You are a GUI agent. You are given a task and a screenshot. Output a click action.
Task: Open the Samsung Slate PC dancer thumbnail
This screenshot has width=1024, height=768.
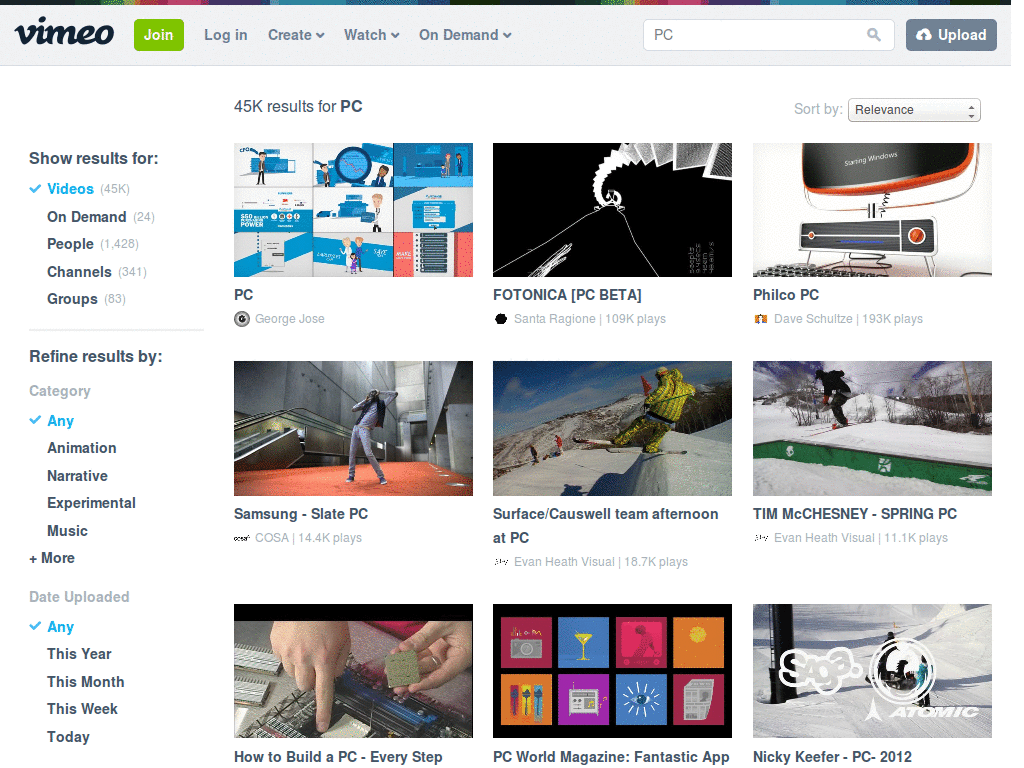353,428
